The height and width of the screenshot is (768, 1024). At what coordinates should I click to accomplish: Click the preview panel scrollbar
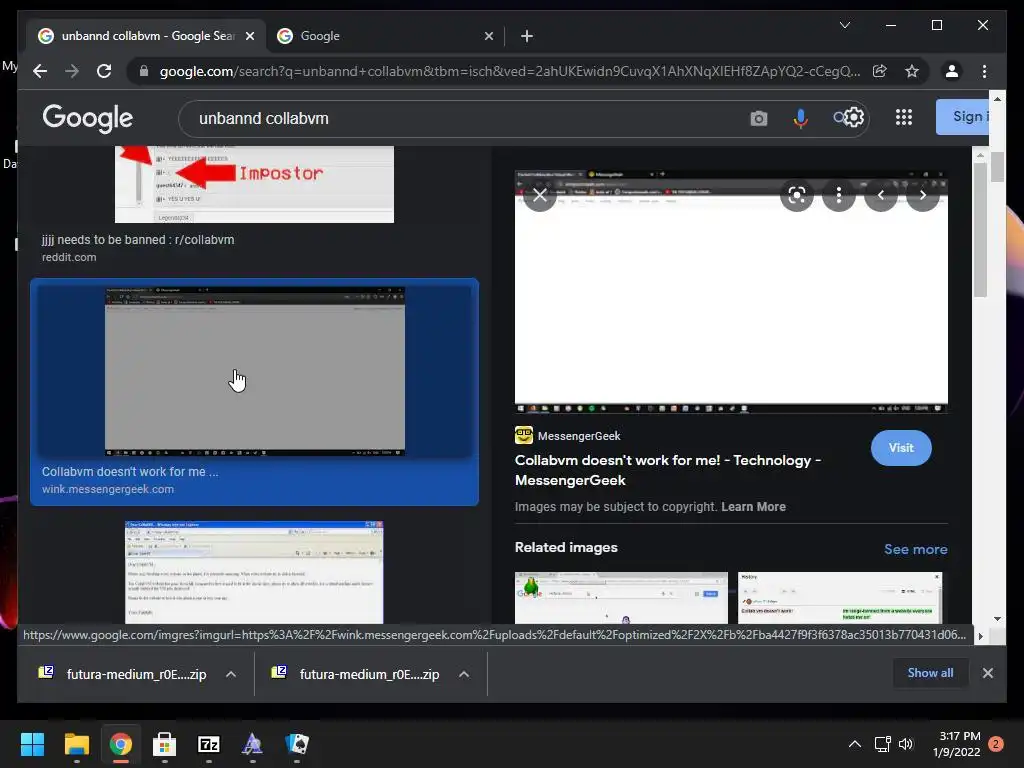(980, 230)
